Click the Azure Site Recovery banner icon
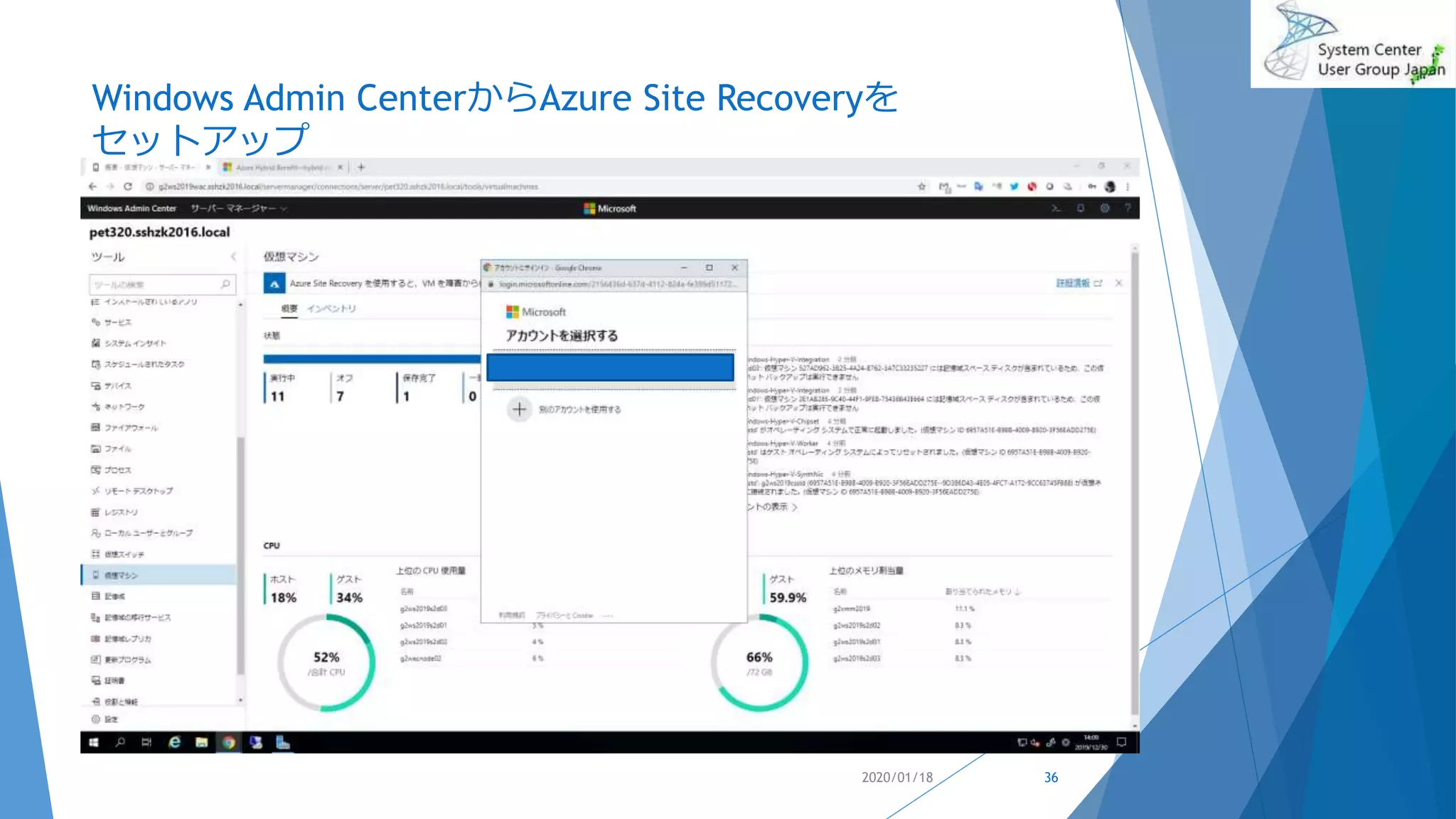Screen dimensions: 1456x819 [274, 283]
